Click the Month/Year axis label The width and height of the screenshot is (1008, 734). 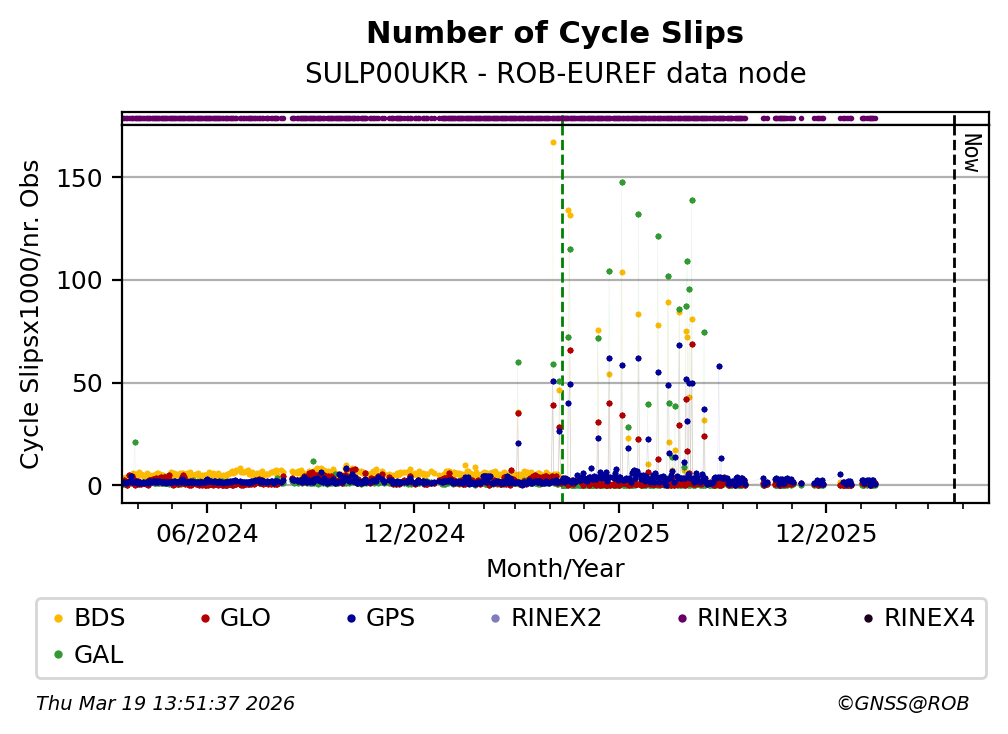555,569
